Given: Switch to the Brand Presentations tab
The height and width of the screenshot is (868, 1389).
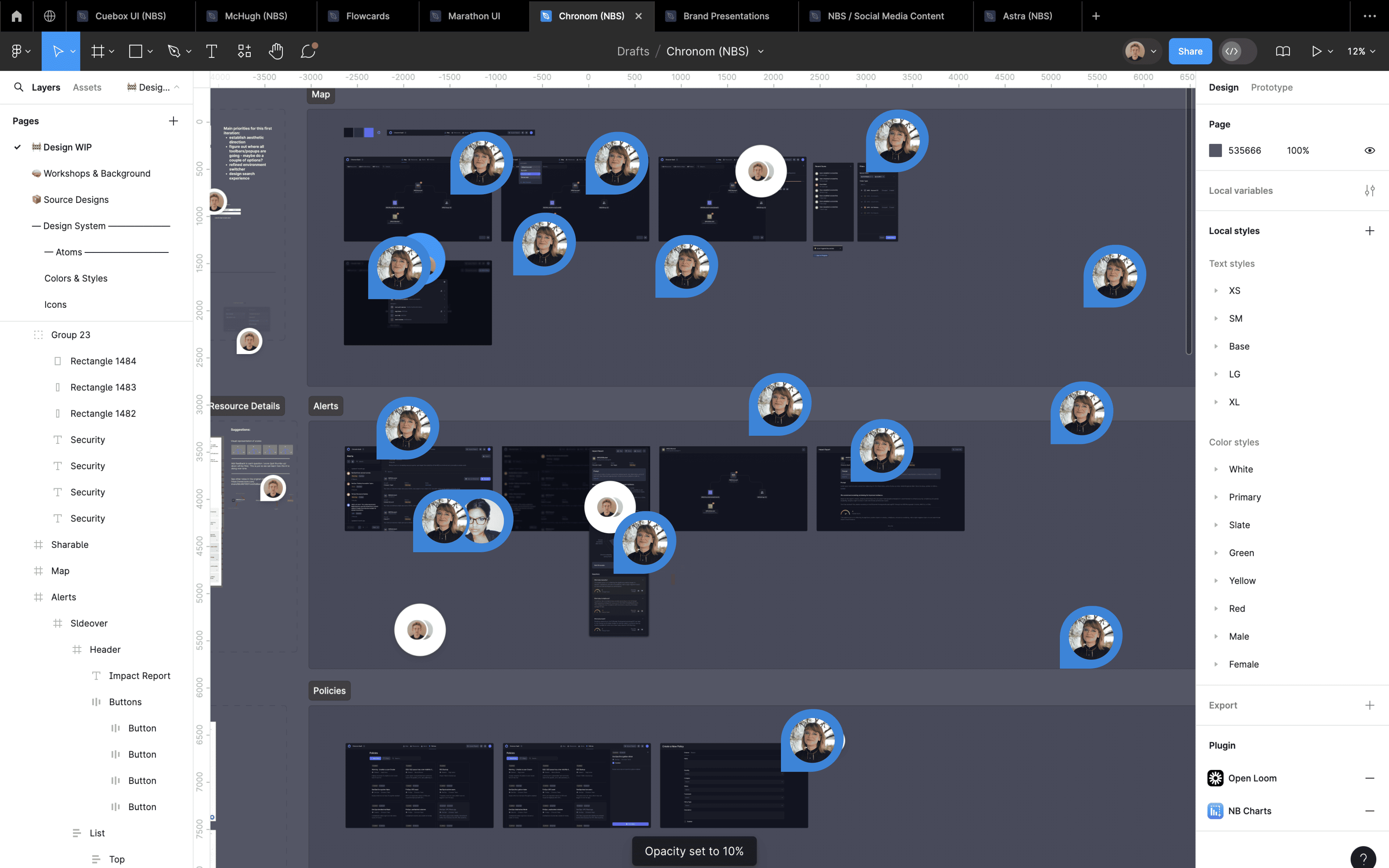Looking at the screenshot, I should (x=726, y=16).
